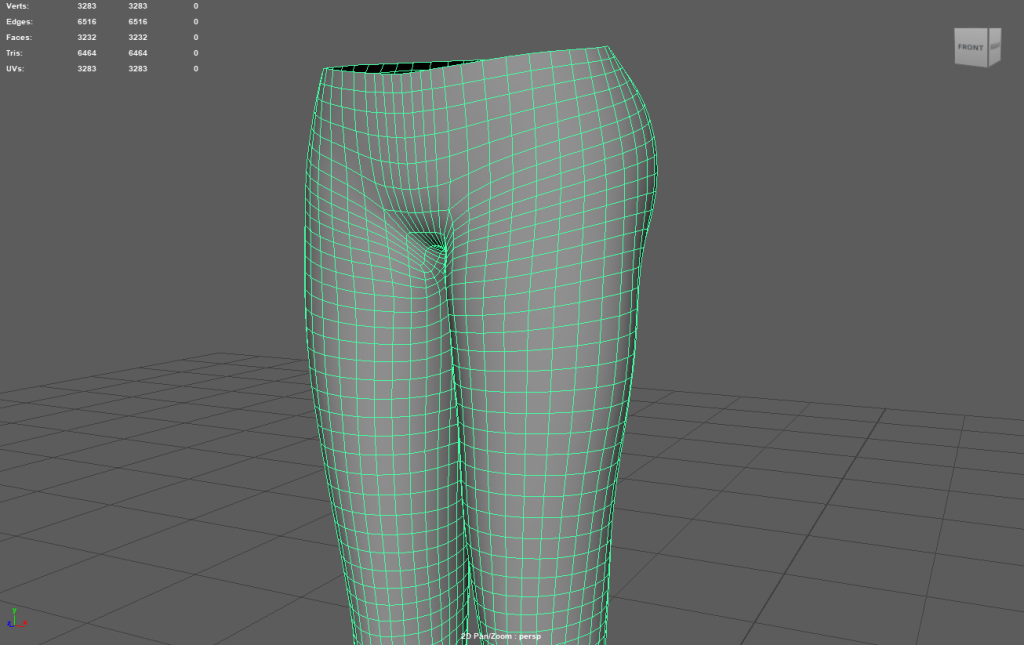The width and height of the screenshot is (1024, 645).
Task: Click the first 6464 value in the Tris row
Action: coord(86,53)
